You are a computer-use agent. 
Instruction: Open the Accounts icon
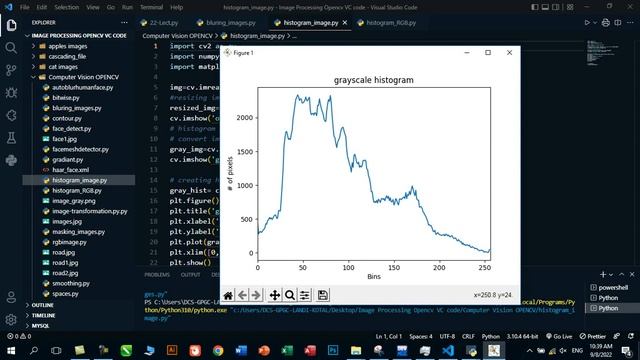click(11, 297)
